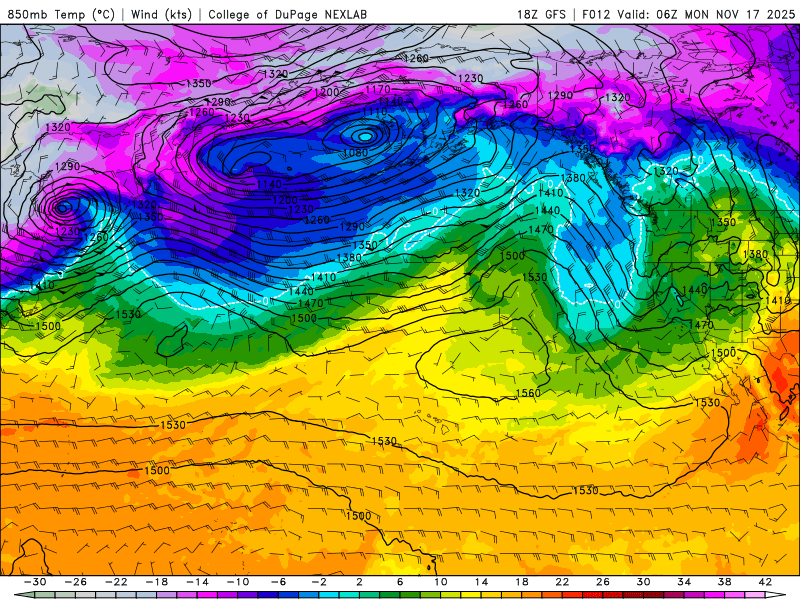Click the -30 value on the color scale
The width and height of the screenshot is (800, 600).
[35, 582]
